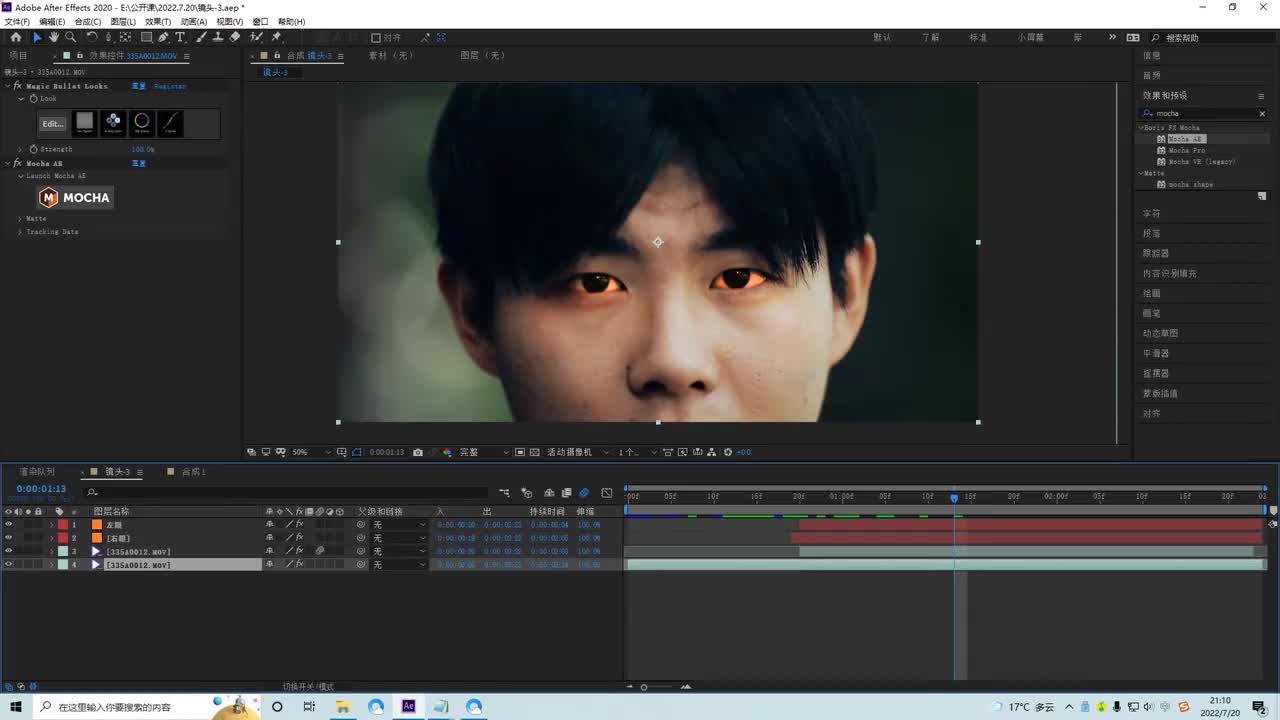Toggle visibility of layer 1 左眼

[x=8, y=524]
